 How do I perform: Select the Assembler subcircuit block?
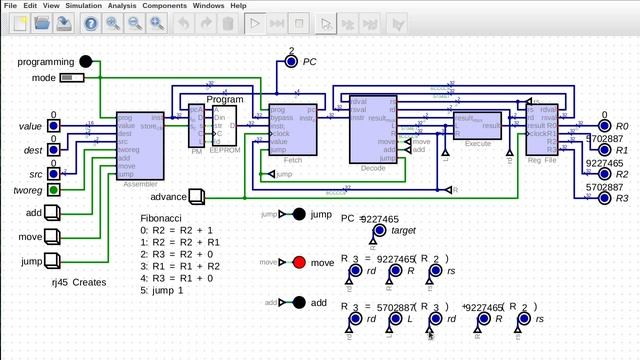pos(140,146)
